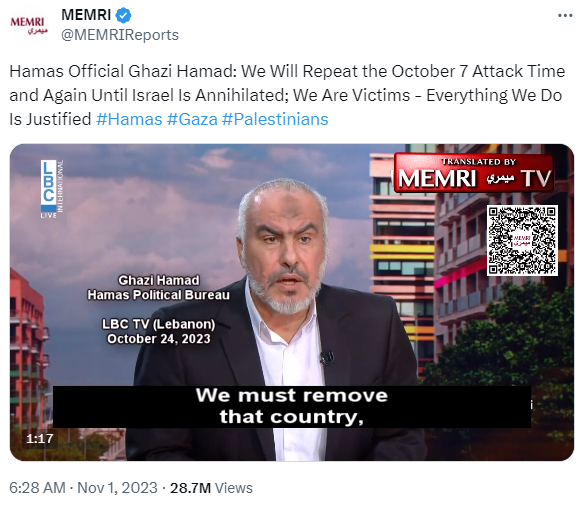Open the three-dot more options menu

565,16
